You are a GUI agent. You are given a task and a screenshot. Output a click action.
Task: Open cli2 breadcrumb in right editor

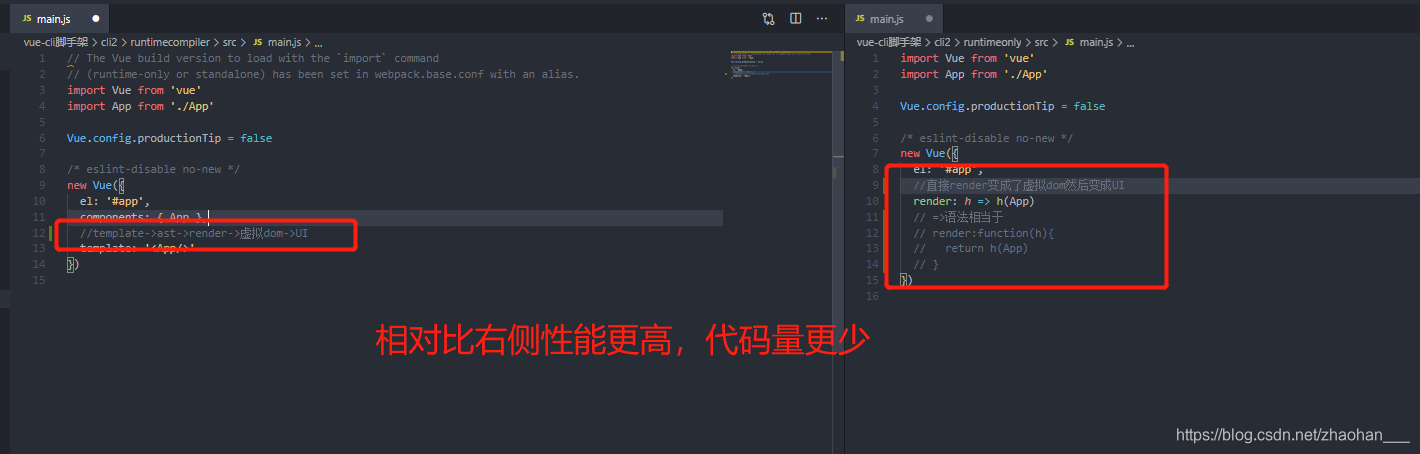click(942, 42)
